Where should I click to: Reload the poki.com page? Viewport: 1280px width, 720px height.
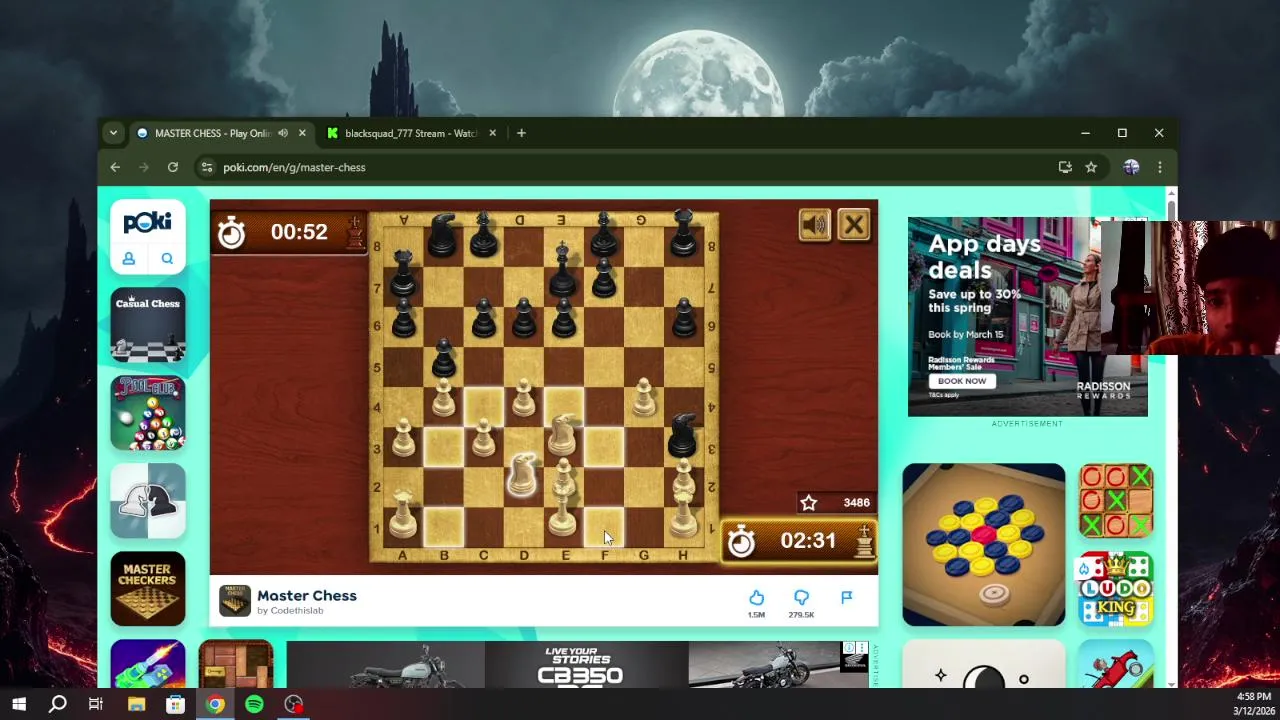(x=172, y=167)
